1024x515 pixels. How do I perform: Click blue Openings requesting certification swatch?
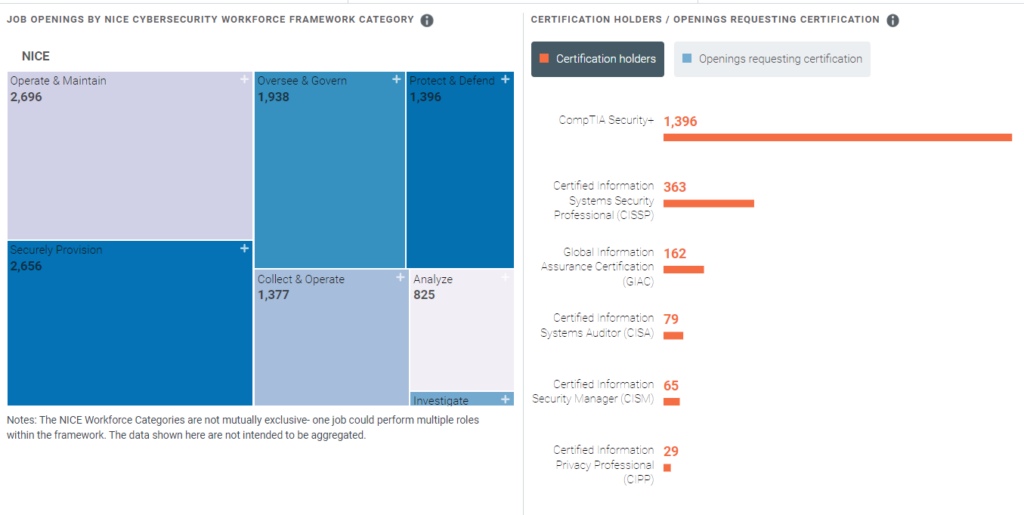pos(687,59)
